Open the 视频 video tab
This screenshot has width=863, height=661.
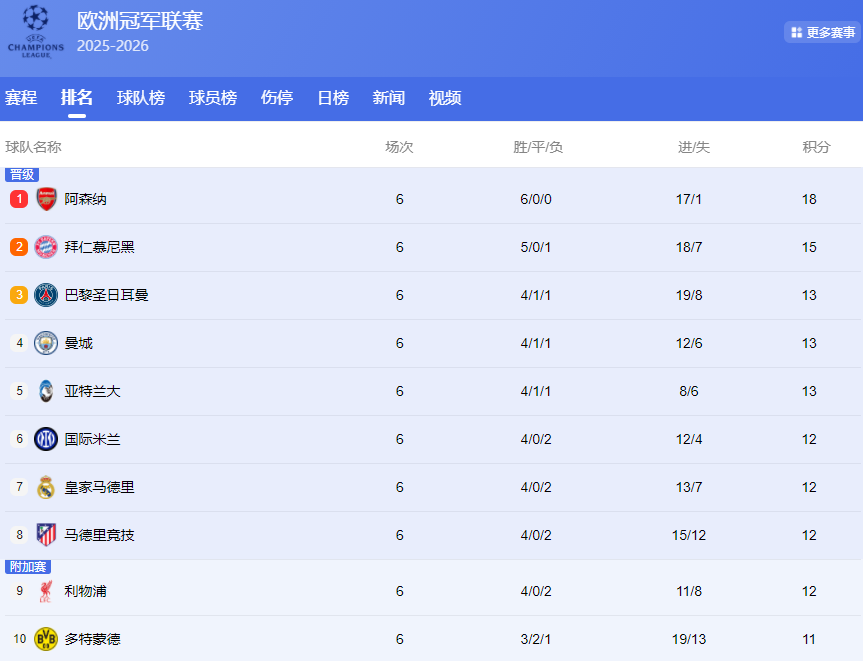445,98
